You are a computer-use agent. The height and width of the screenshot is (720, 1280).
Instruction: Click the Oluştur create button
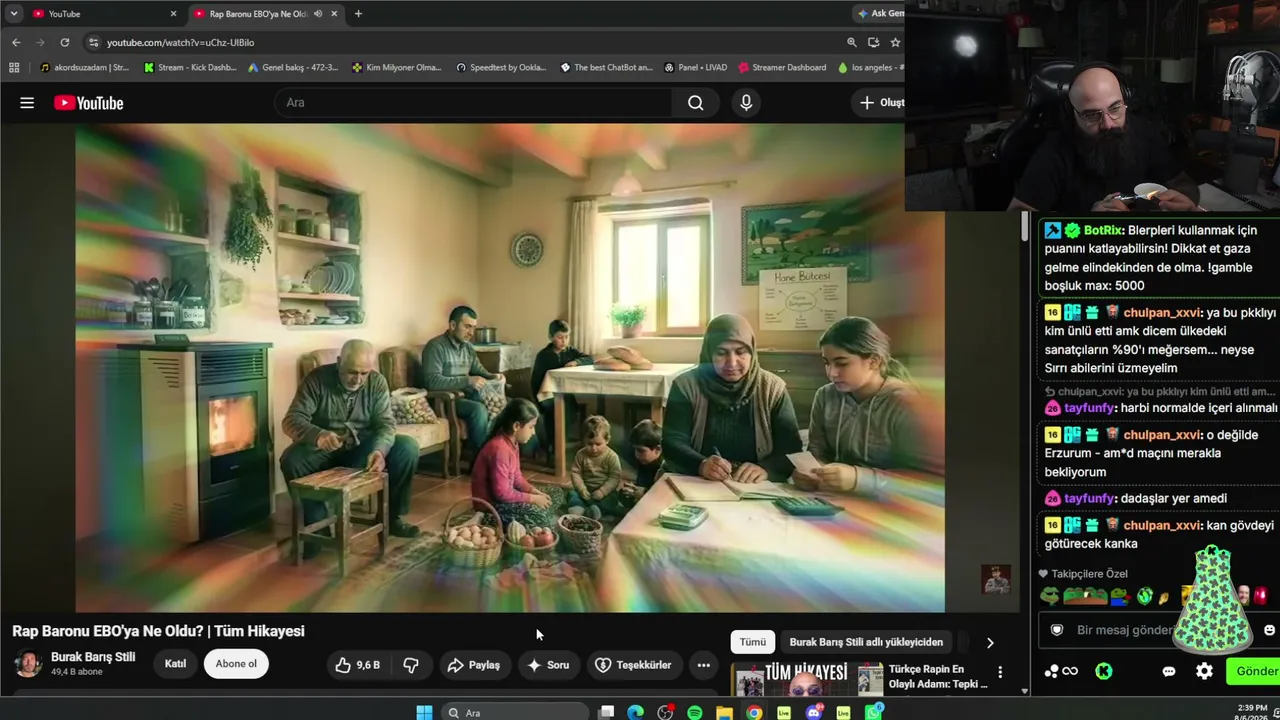[879, 103]
